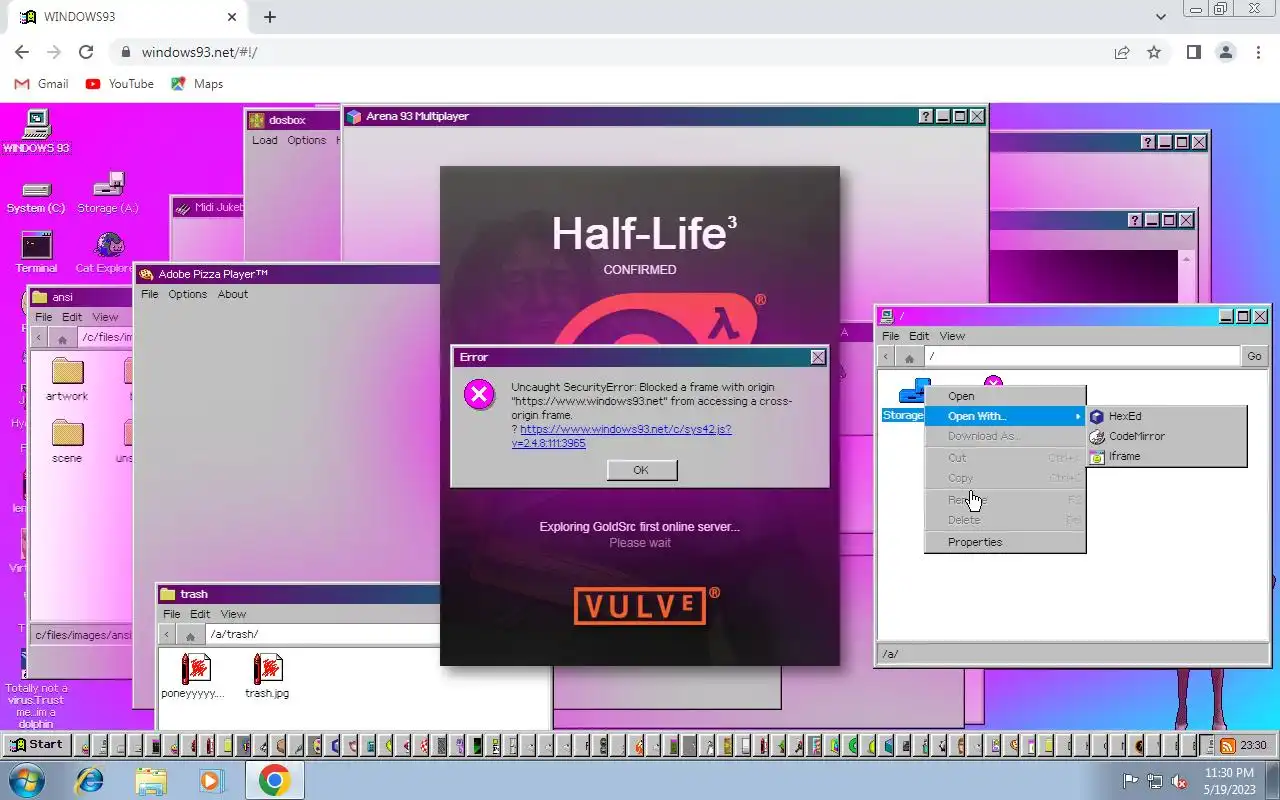Expand the Chrome tab search chevron

pos(1161,17)
